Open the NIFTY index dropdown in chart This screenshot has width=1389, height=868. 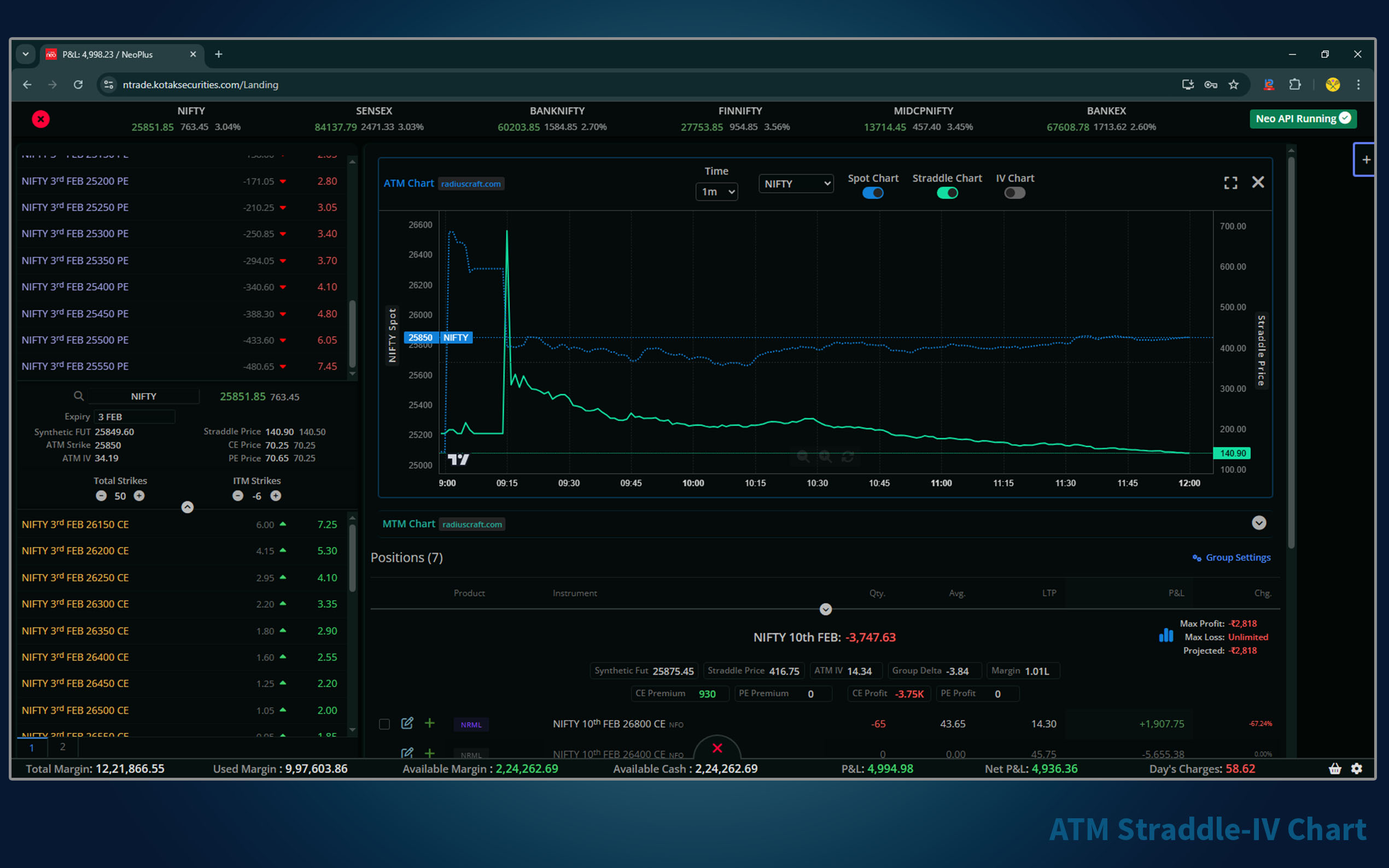(x=796, y=184)
